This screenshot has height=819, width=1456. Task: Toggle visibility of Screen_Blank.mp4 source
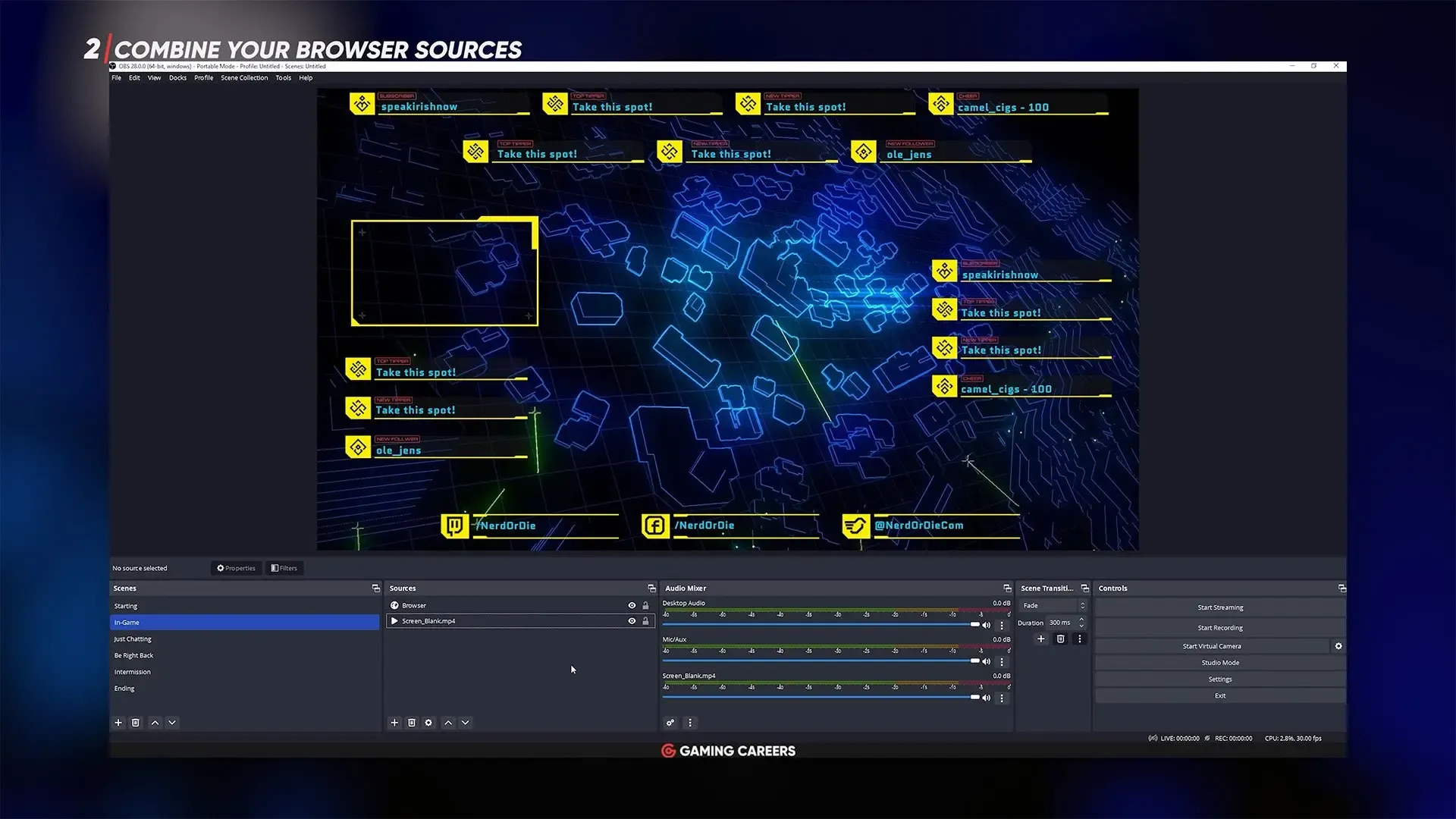click(632, 621)
